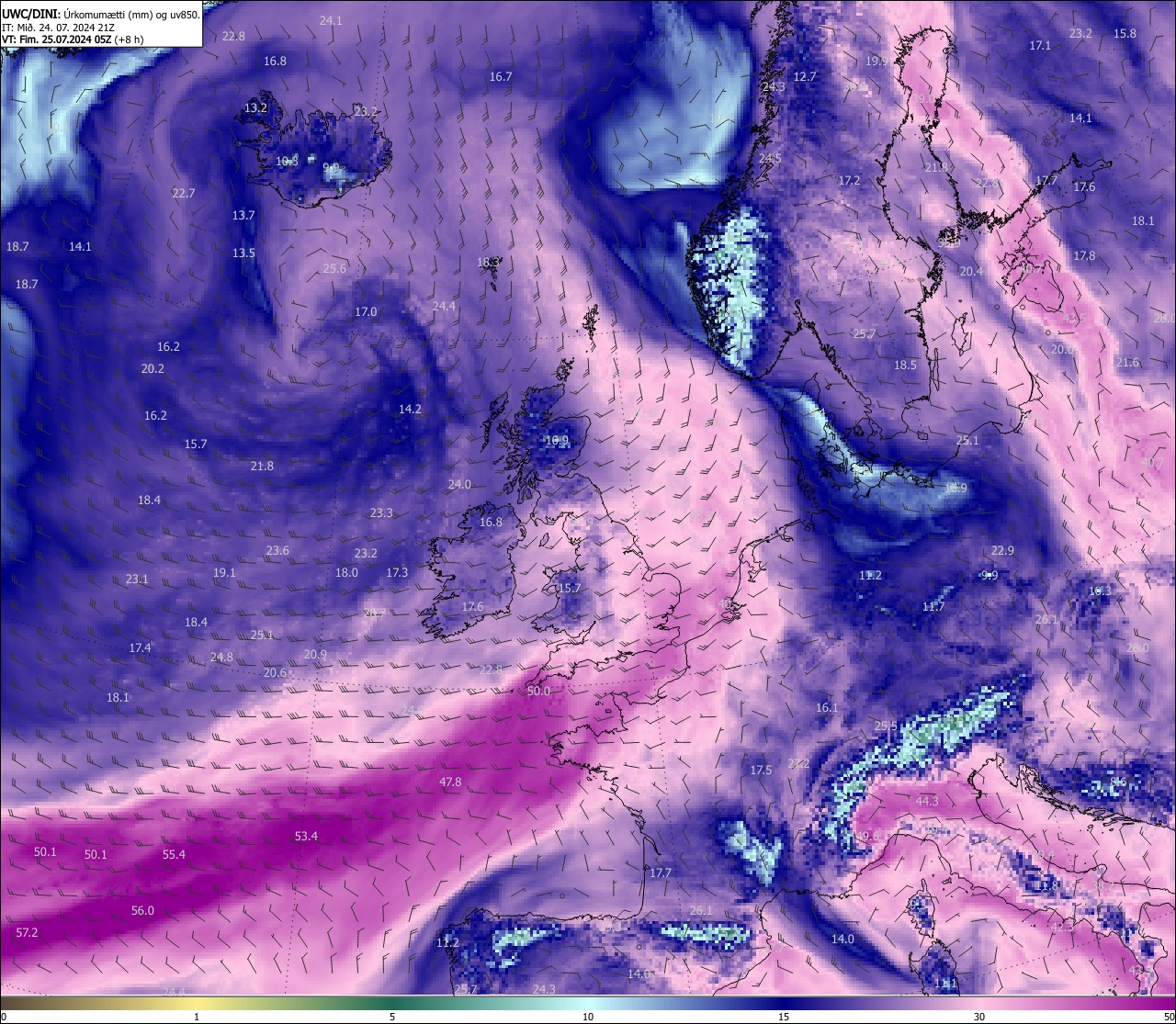Click the 17.4 value on the map
The image size is (1176, 1024).
tap(140, 648)
